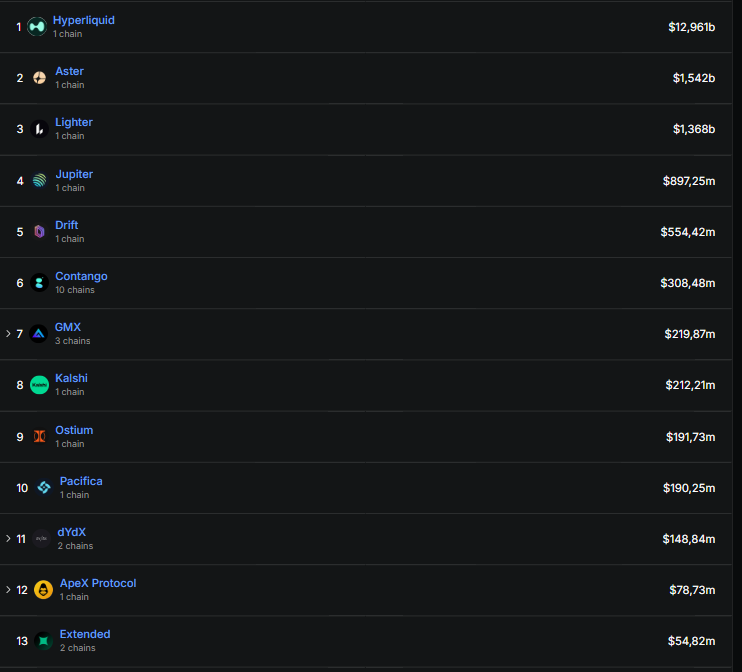Viewport: 742px width, 672px height.
Task: Select the $554,42m value for Drift
Action: pyautogui.click(x=688, y=232)
